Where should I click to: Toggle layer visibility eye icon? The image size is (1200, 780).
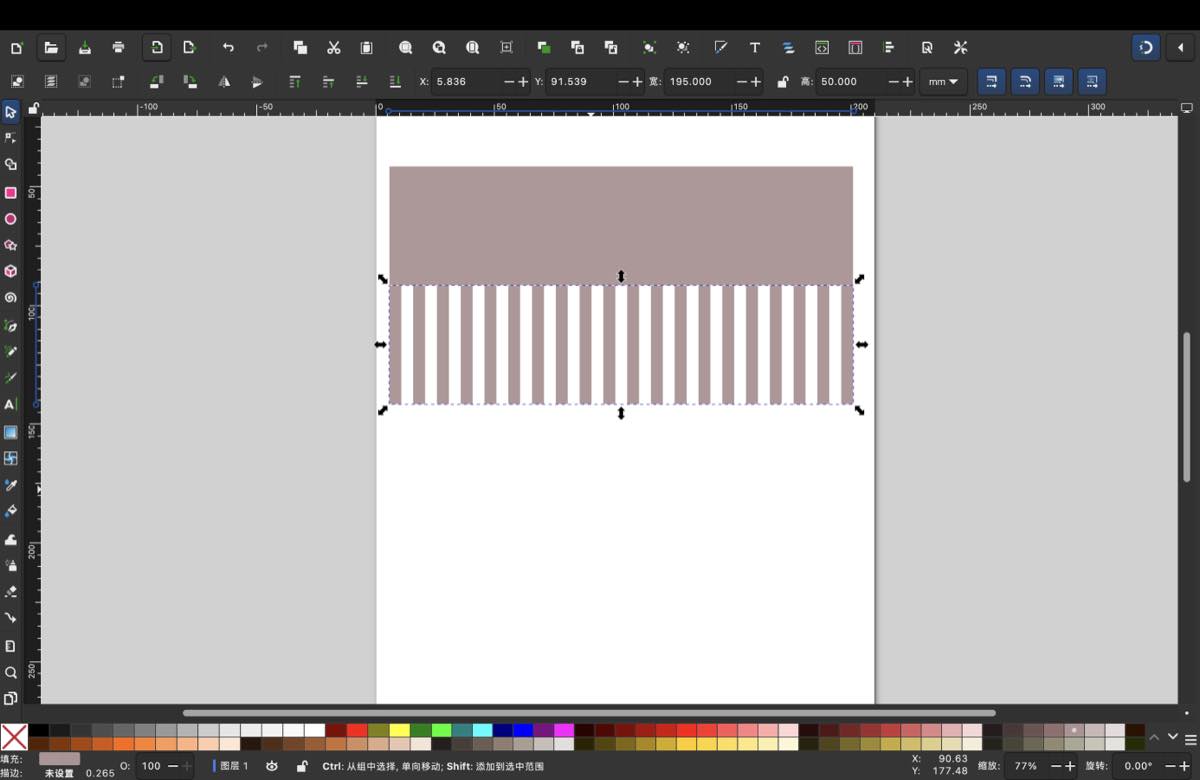[272, 766]
